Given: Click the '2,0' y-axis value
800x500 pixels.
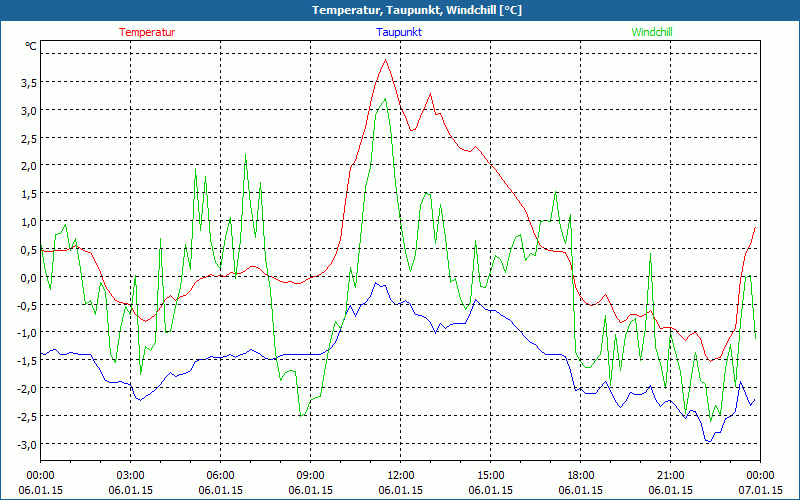Looking at the screenshot, I should click(28, 166).
